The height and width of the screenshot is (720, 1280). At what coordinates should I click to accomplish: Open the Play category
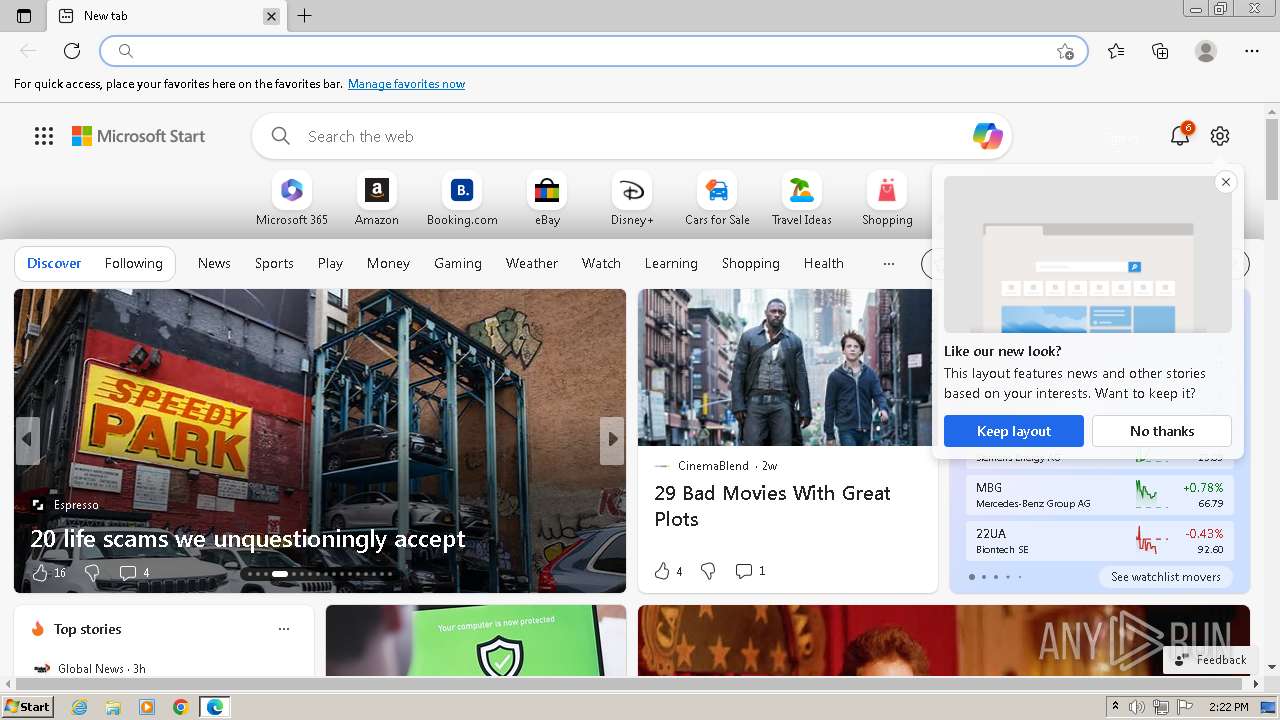click(x=330, y=264)
